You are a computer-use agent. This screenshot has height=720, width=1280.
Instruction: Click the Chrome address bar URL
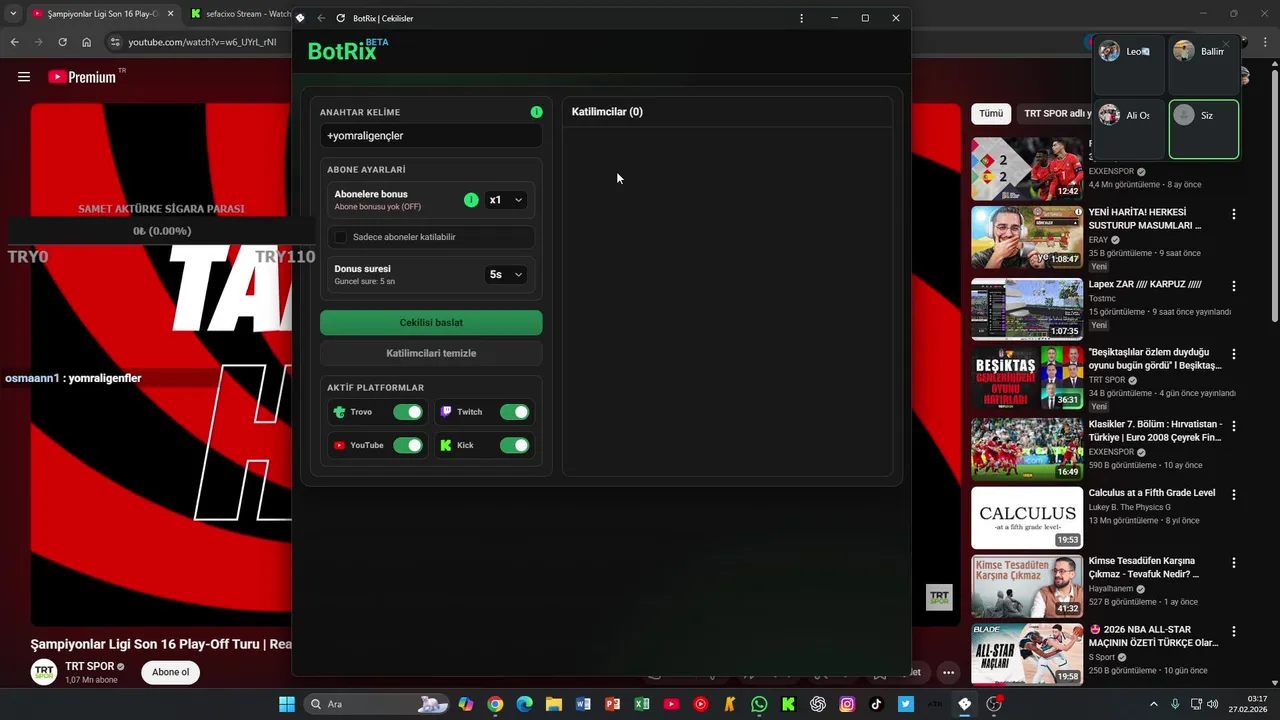click(202, 42)
